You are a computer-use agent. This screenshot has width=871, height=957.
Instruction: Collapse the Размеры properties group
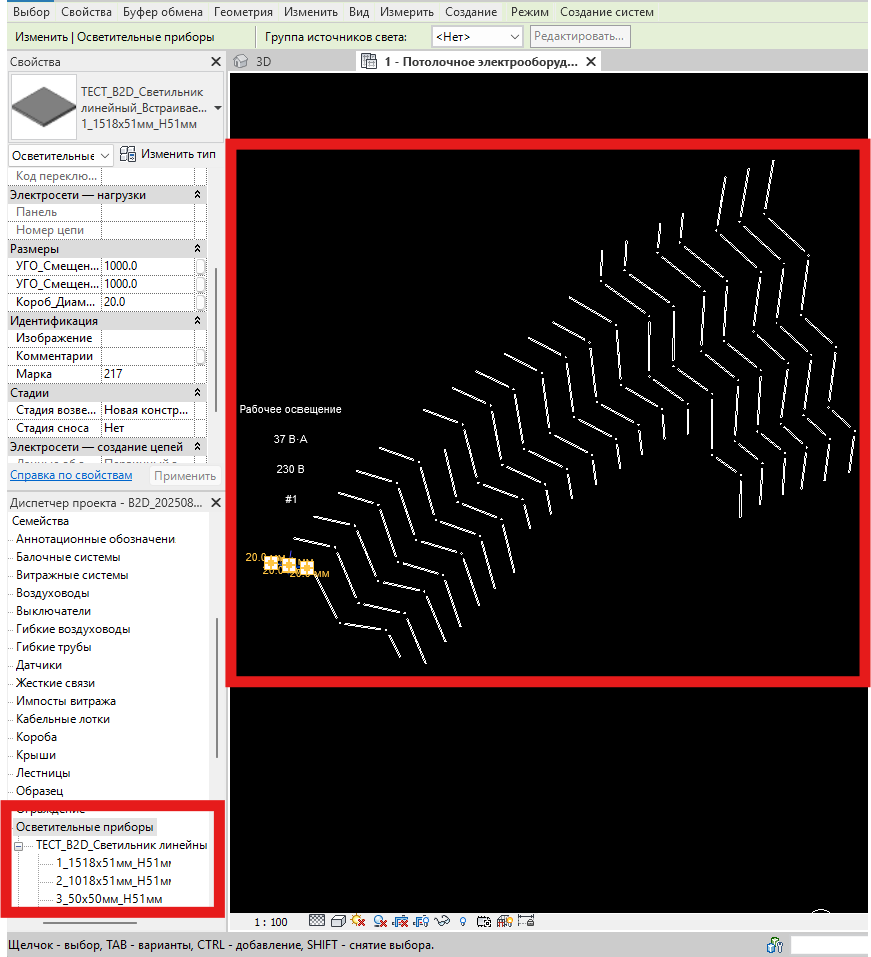(x=197, y=248)
